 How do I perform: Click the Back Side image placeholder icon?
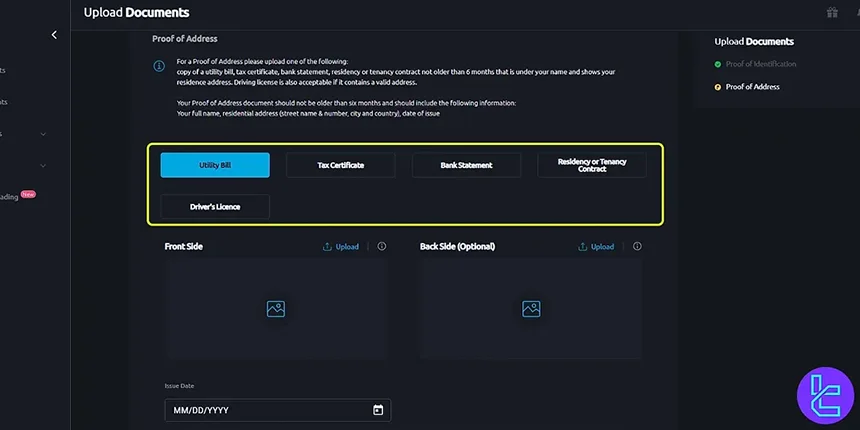[531, 309]
